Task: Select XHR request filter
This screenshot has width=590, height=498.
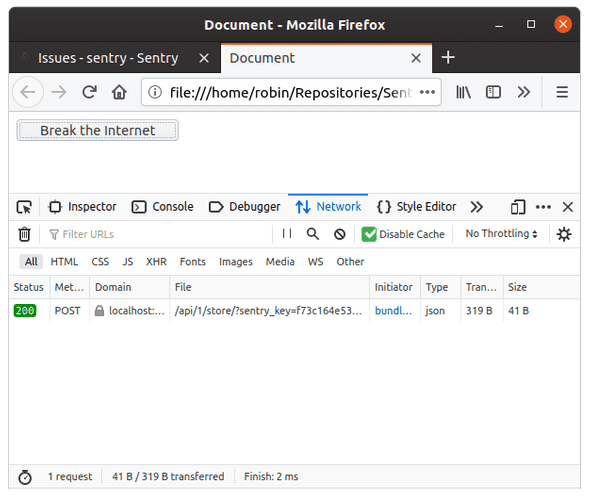Action: (x=156, y=262)
